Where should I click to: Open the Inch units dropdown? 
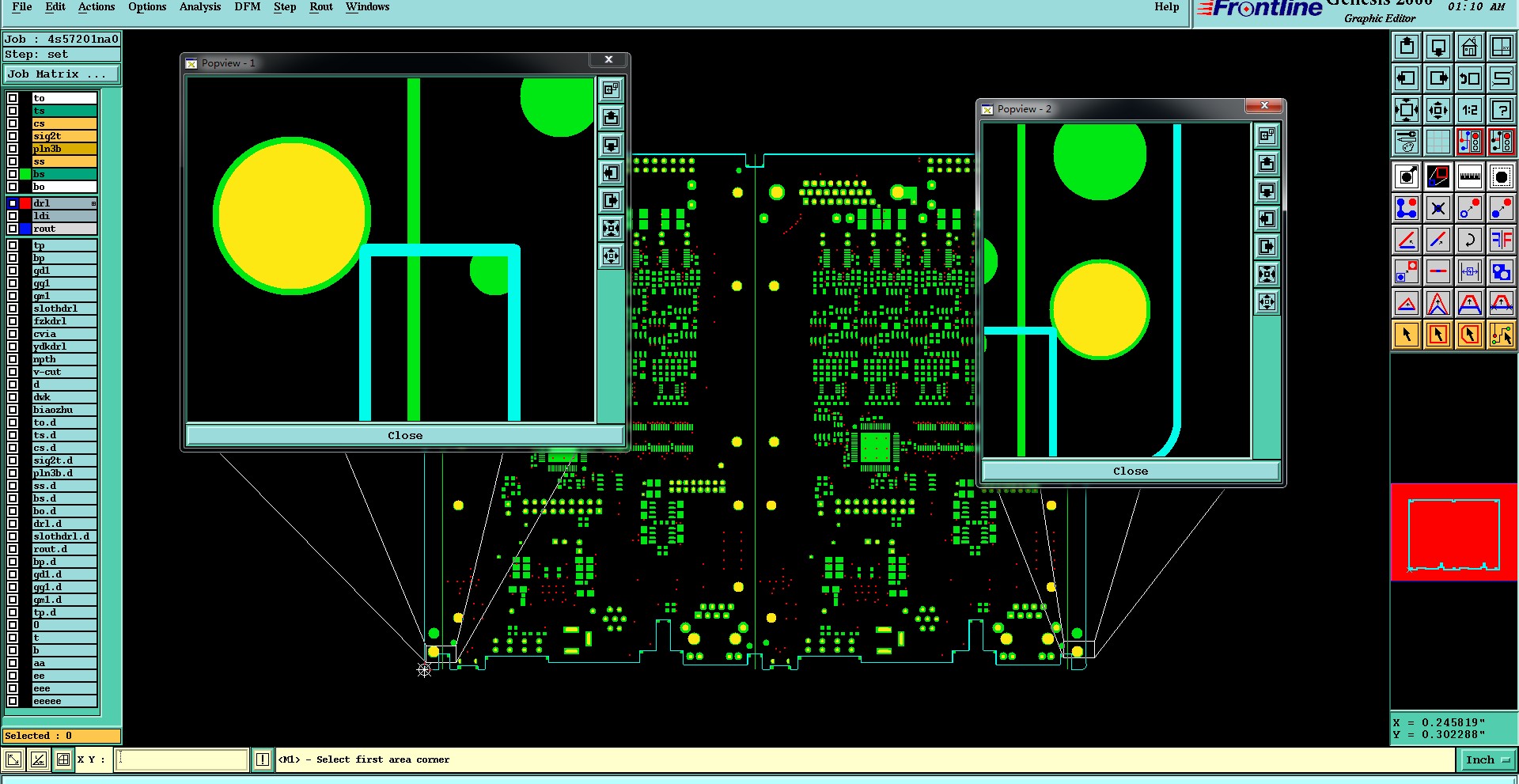pos(1488,760)
